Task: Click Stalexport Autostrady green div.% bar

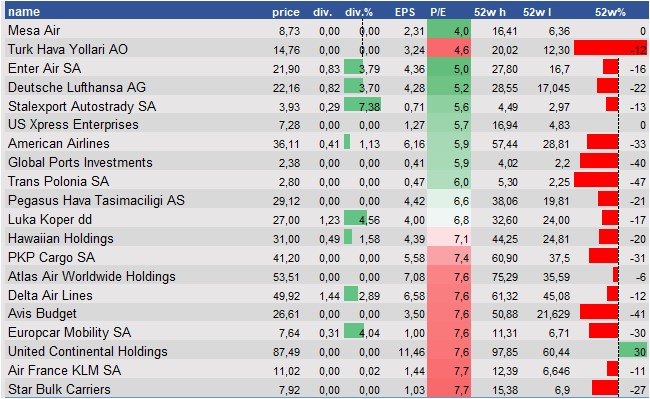Action: [x=362, y=106]
